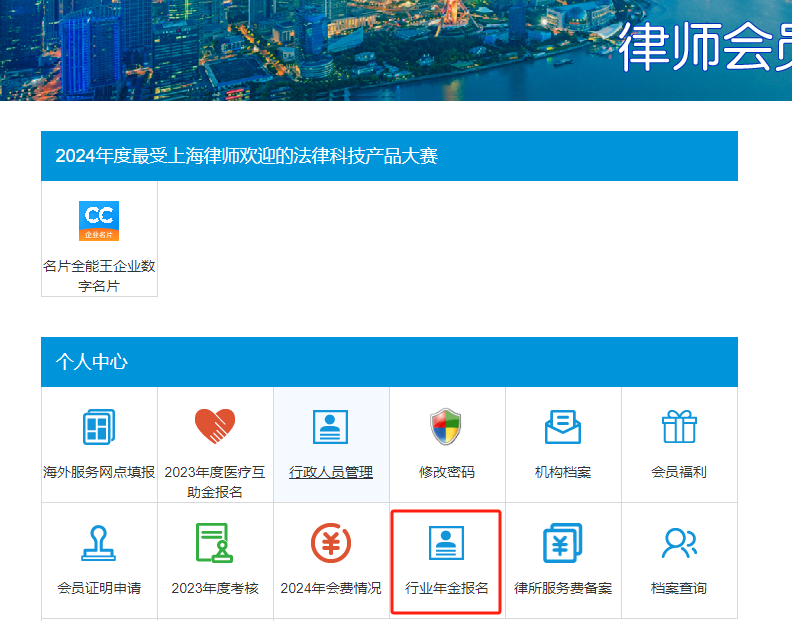Click the 2023年度医疗互助金报名 label
792x621 pixels.
tap(215, 481)
